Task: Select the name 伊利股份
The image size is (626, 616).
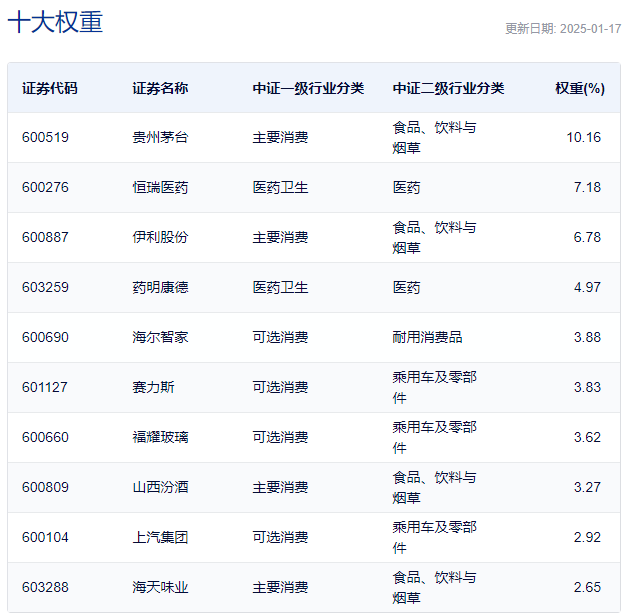Action: 160,237
